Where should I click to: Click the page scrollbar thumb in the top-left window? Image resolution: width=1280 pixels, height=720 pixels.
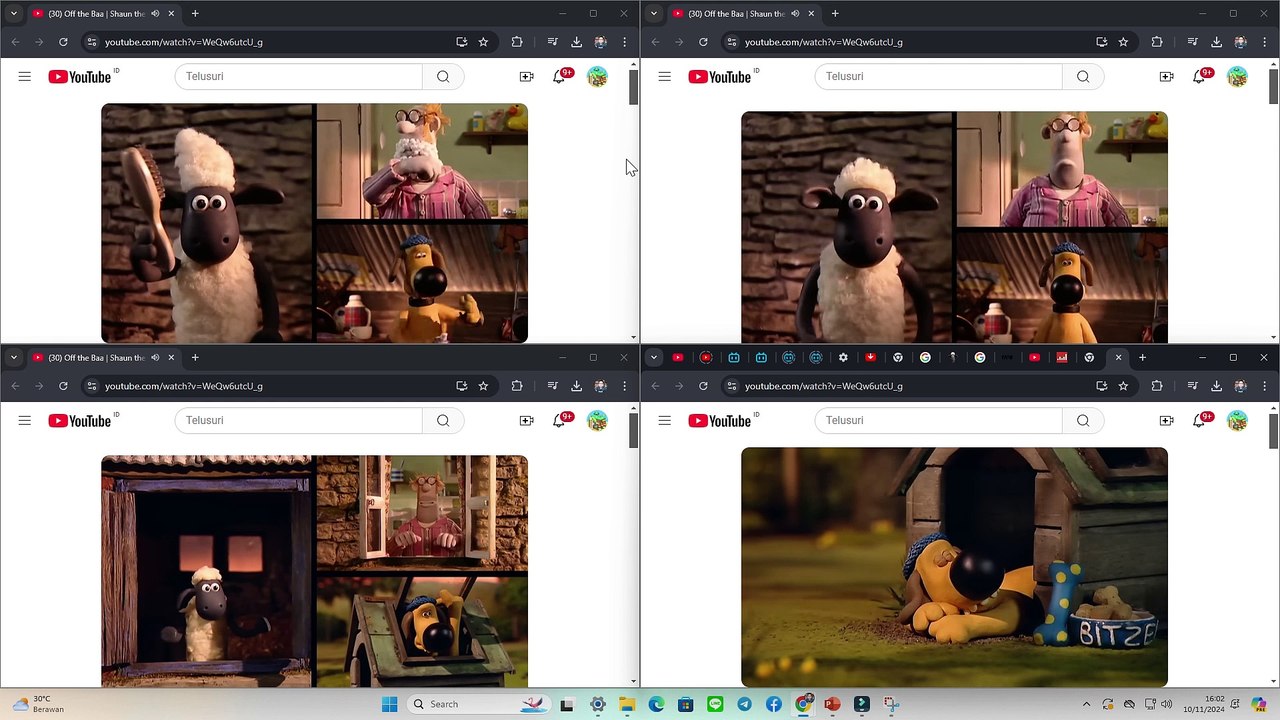tap(633, 88)
